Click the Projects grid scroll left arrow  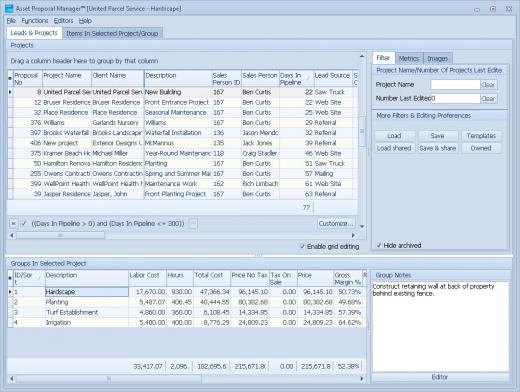[12, 235]
